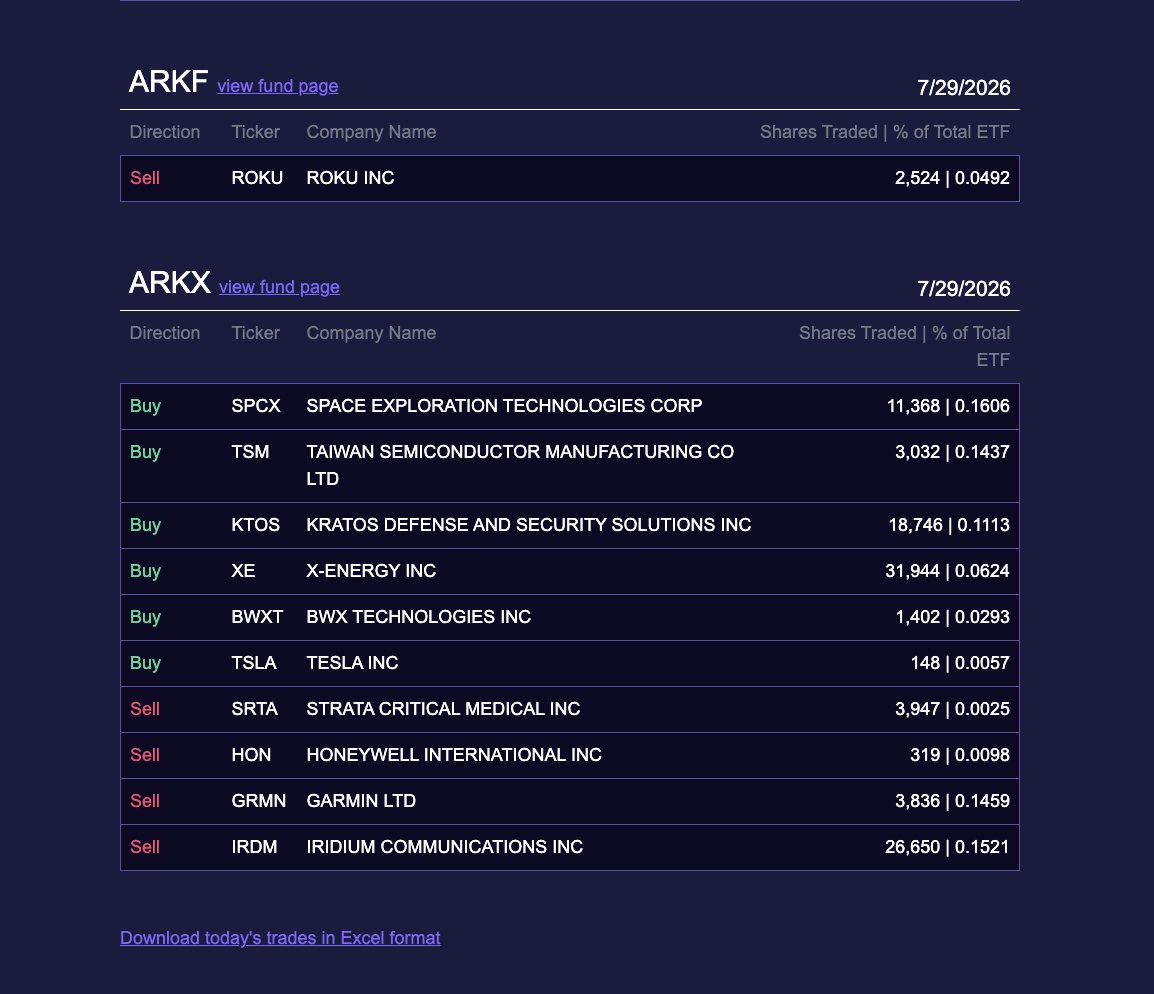
Task: Click HONEYWELL INTERNATIONAL INC name
Action: click(x=454, y=755)
